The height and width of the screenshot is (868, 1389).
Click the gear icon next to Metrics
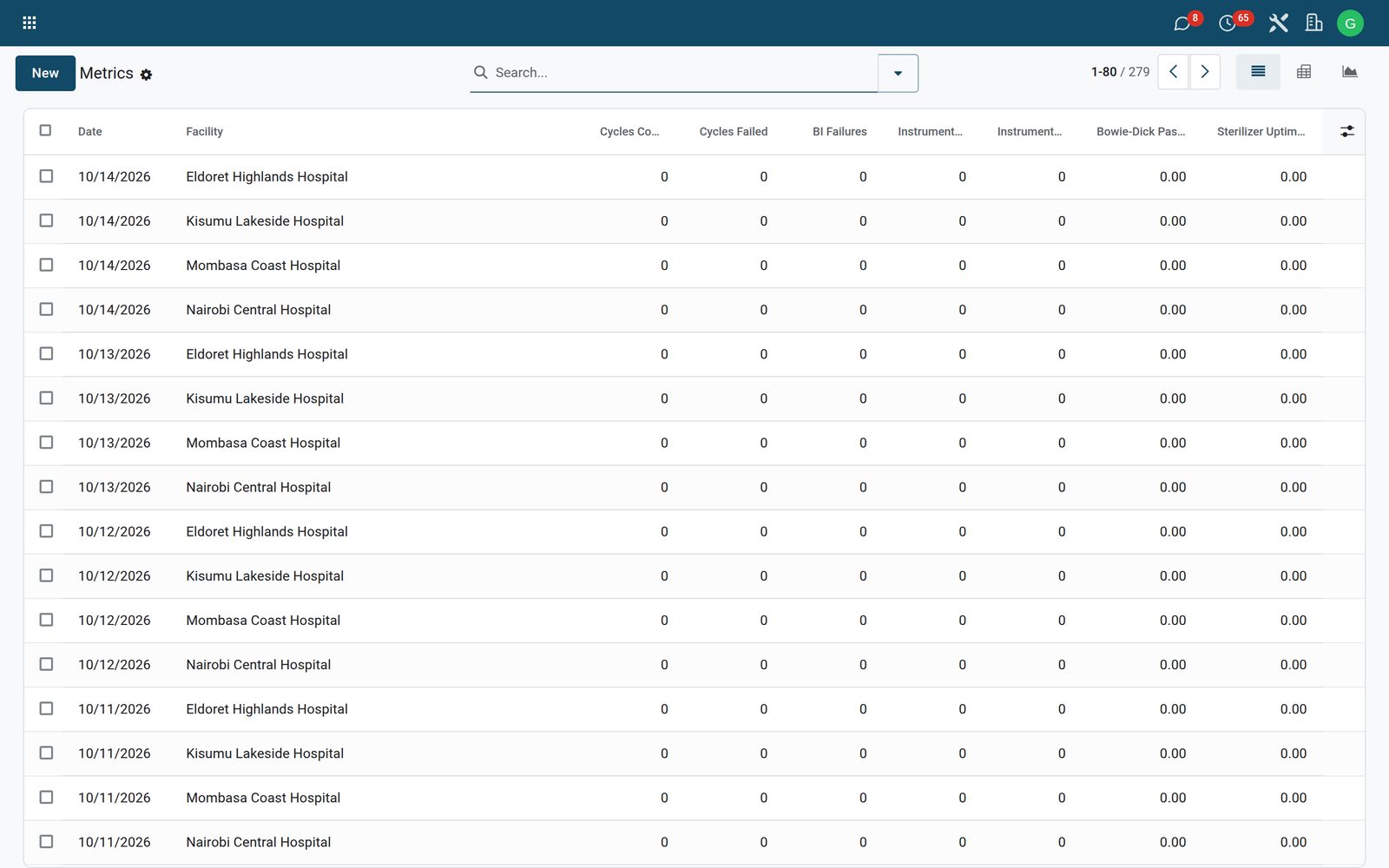[x=146, y=75]
